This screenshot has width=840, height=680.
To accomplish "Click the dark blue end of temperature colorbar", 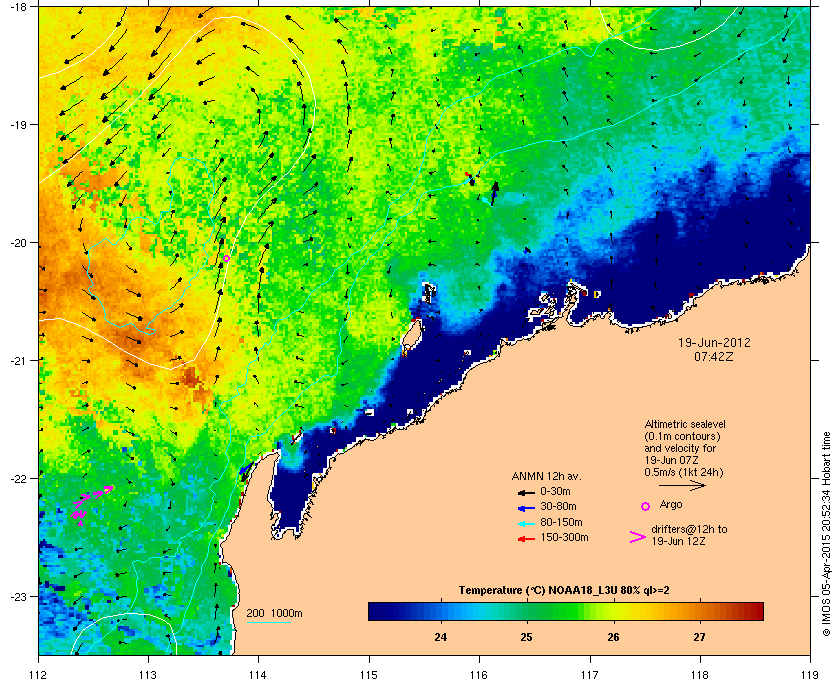I will pyautogui.click(x=380, y=611).
